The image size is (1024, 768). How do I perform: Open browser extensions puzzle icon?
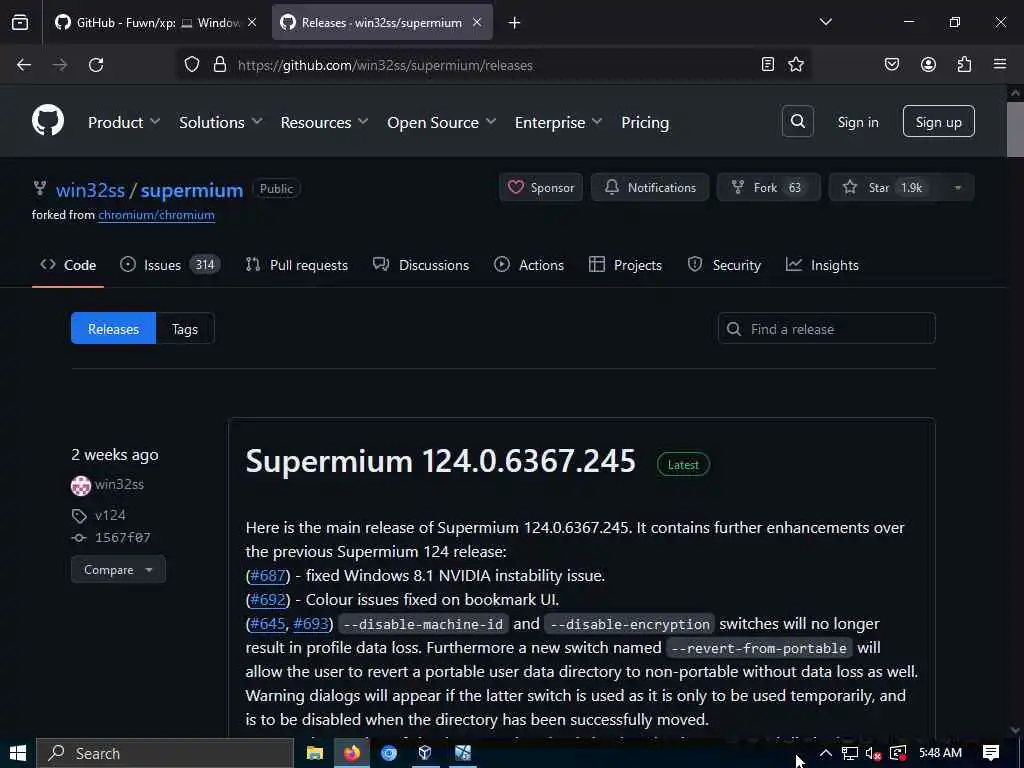point(964,64)
